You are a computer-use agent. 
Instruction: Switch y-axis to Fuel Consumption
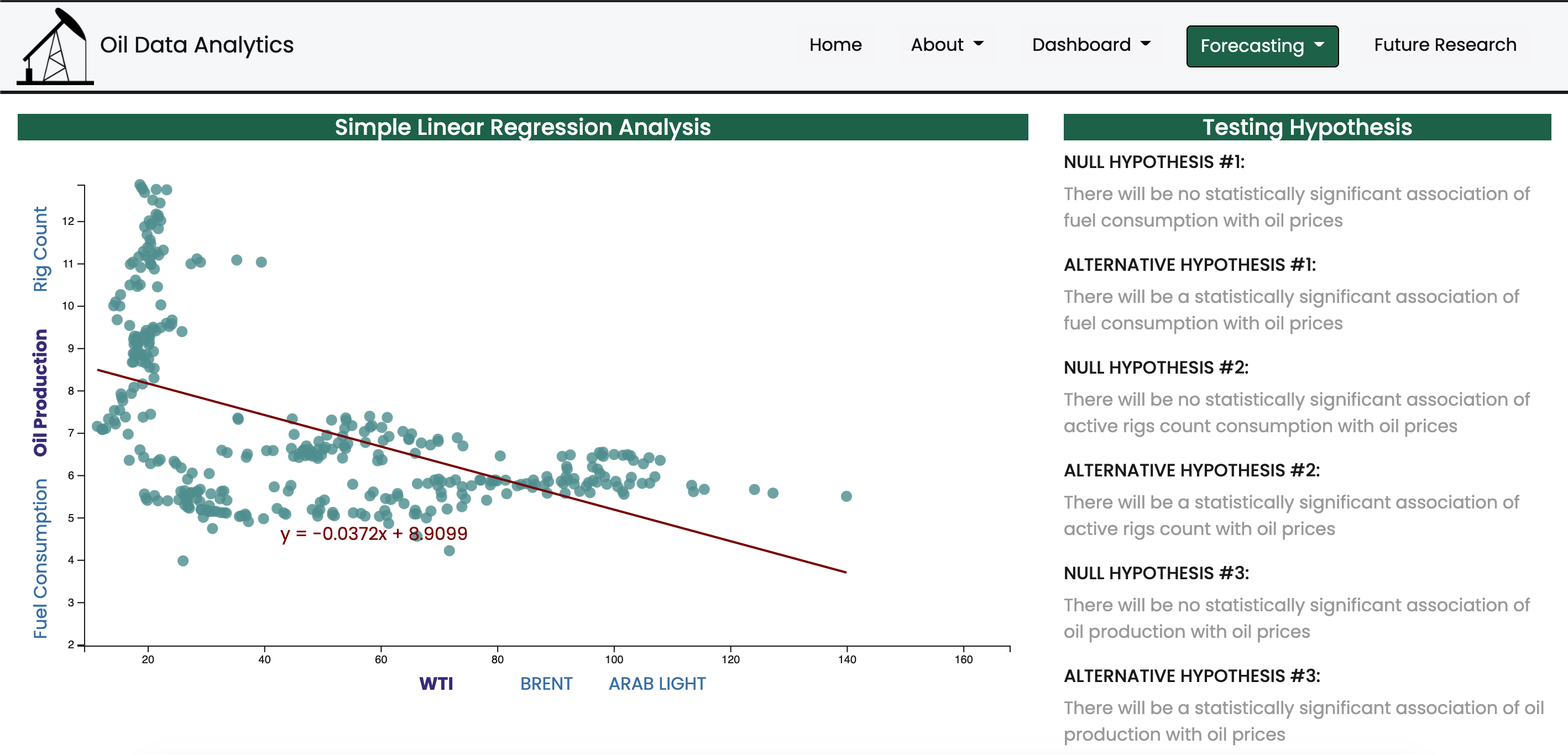[x=40, y=558]
